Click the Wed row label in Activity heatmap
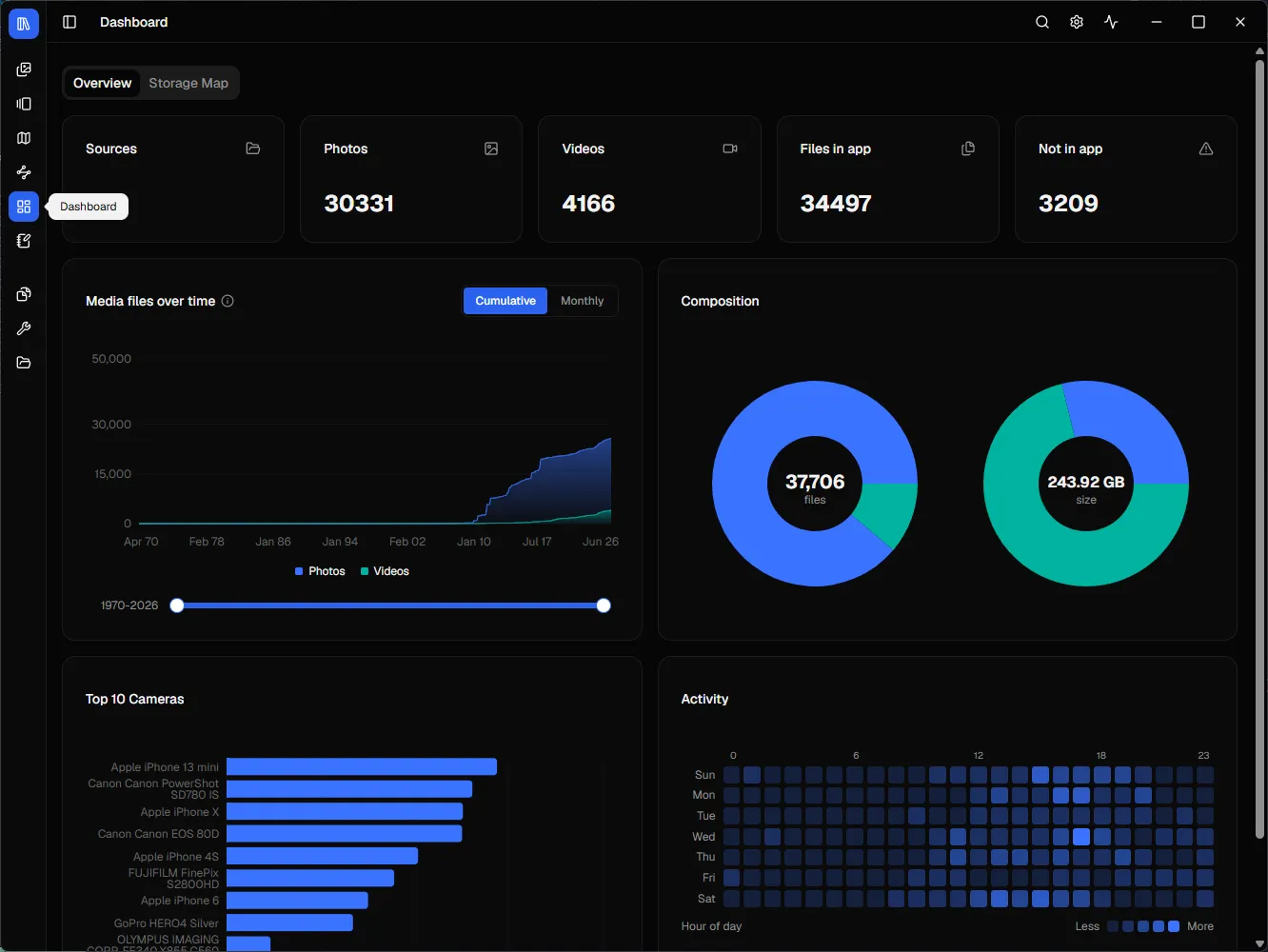1268x952 pixels. point(703,837)
